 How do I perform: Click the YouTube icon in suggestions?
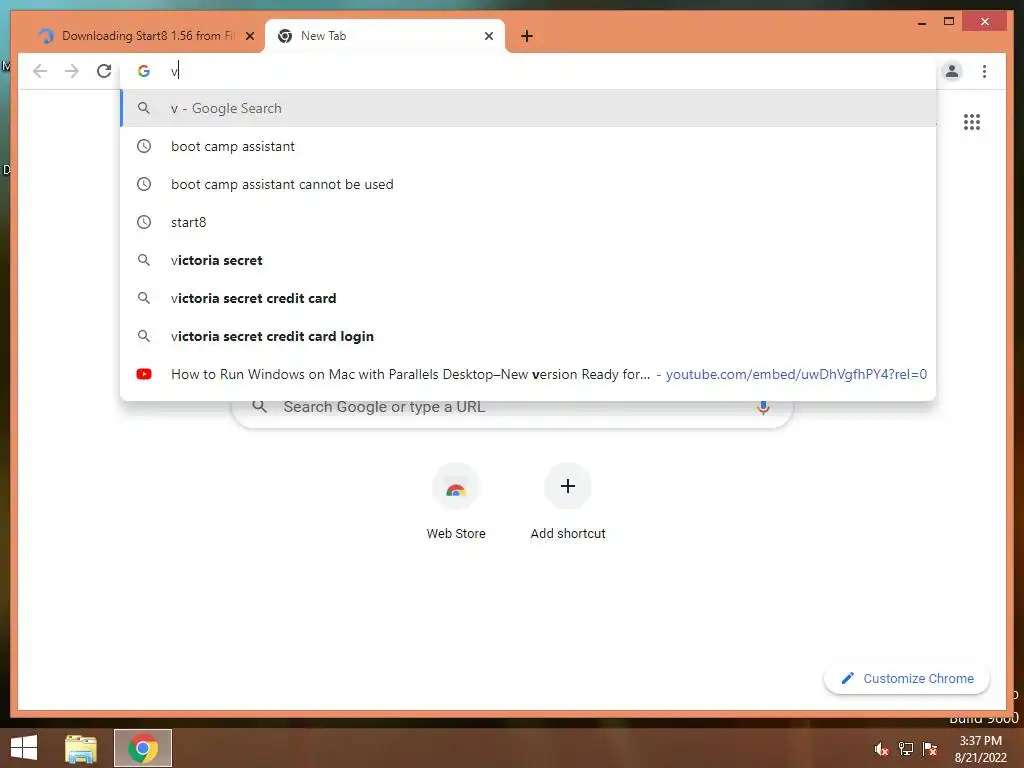(x=144, y=374)
